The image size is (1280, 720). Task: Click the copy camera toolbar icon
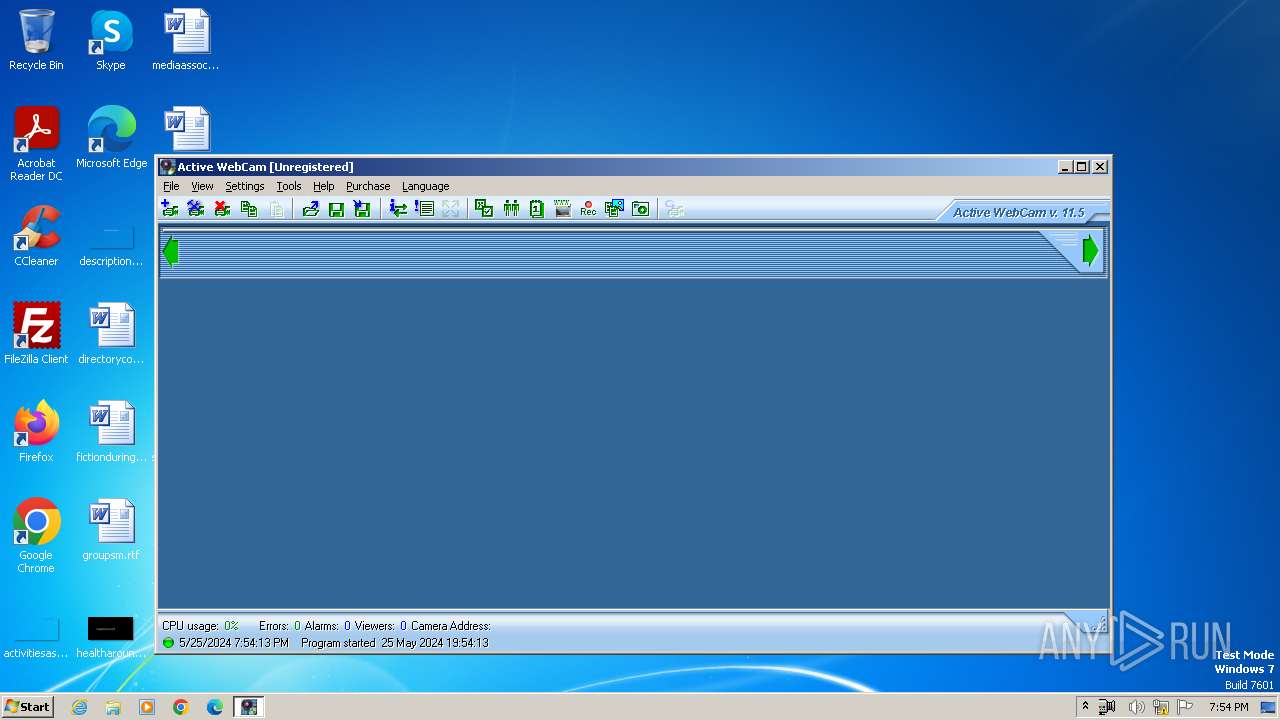[x=249, y=208]
